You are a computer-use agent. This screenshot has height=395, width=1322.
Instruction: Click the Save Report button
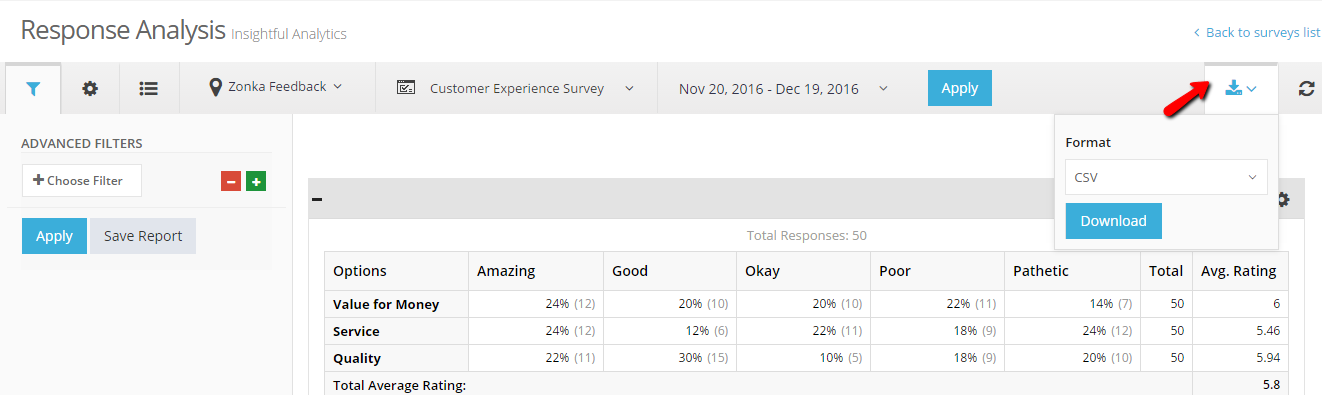(143, 236)
